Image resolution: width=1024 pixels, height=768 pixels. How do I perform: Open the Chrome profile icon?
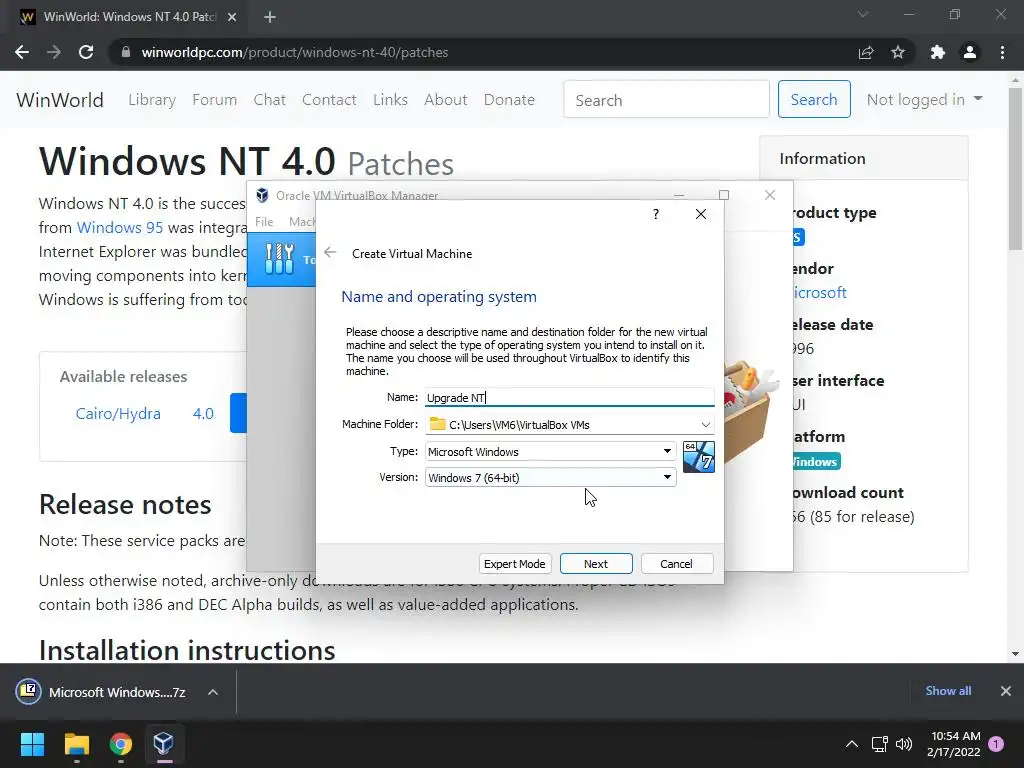point(970,52)
